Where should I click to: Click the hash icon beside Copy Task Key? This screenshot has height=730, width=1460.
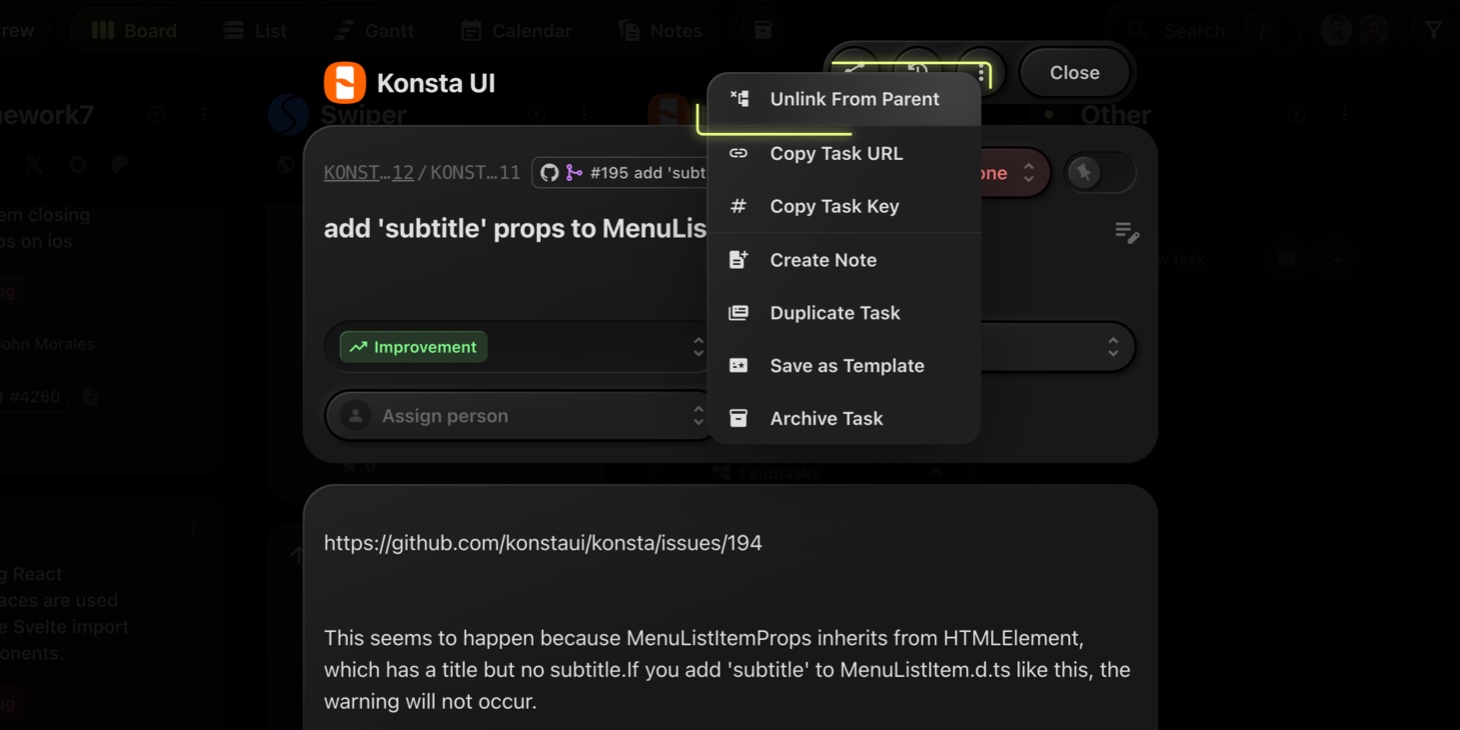click(x=739, y=206)
